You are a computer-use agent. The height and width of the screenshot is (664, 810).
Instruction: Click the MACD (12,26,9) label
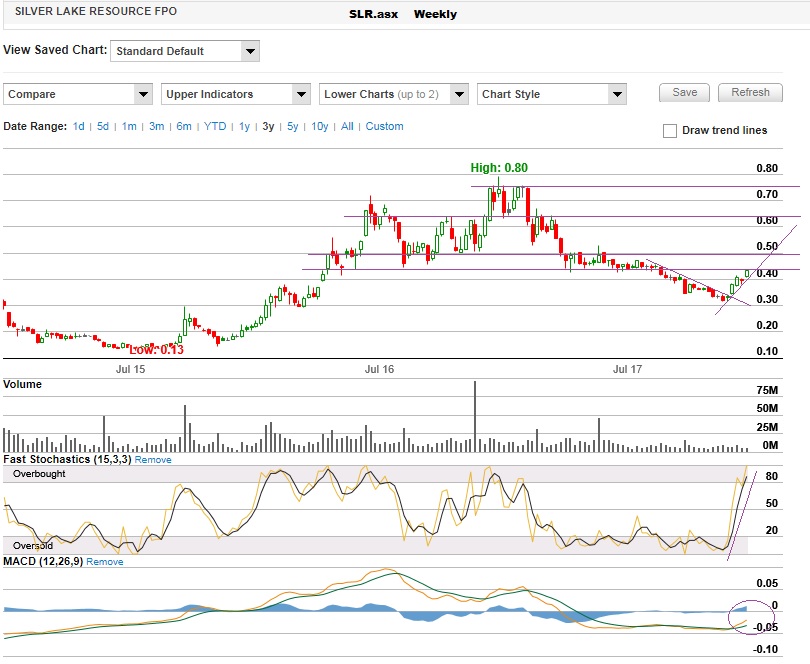43,562
